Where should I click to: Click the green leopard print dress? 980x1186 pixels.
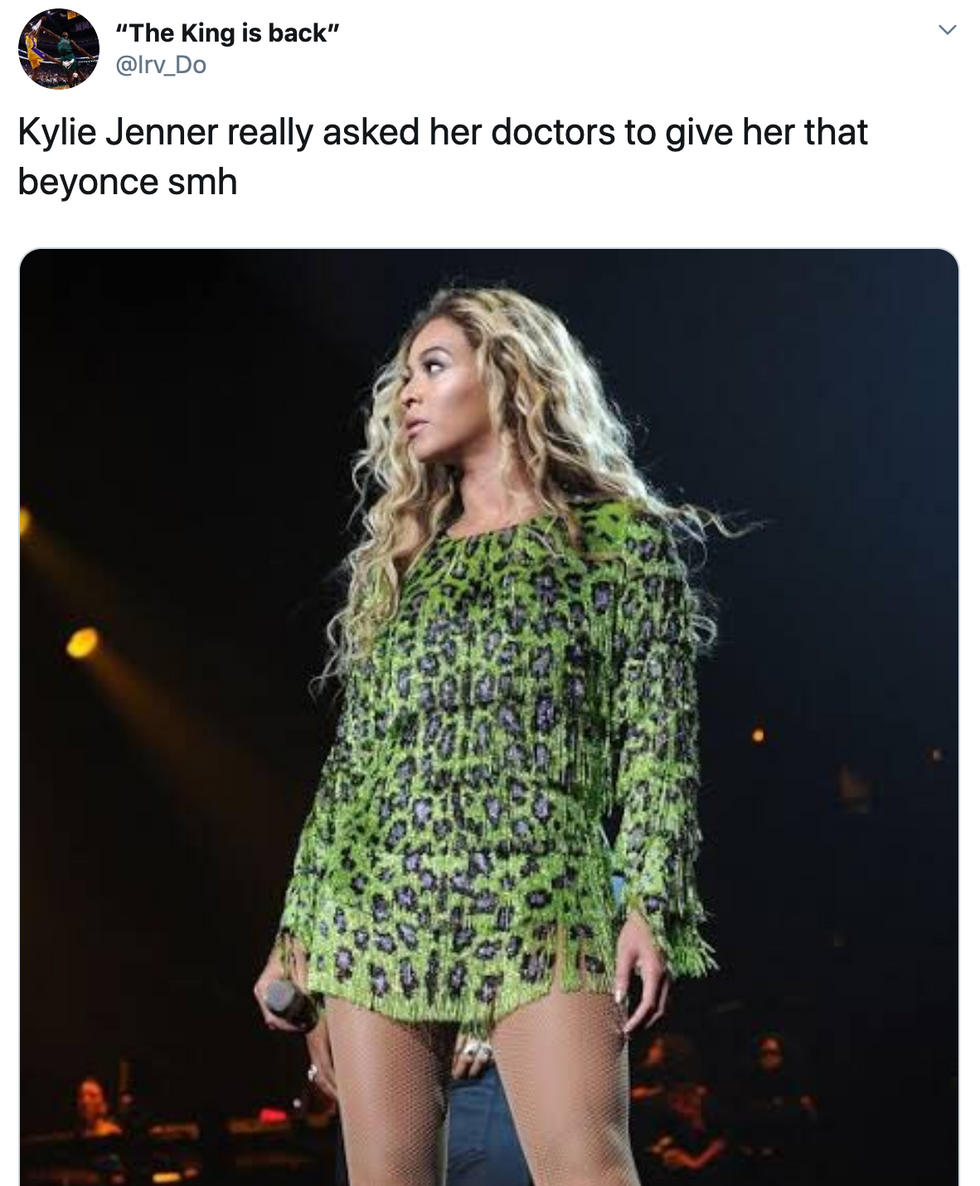pyautogui.click(x=484, y=756)
